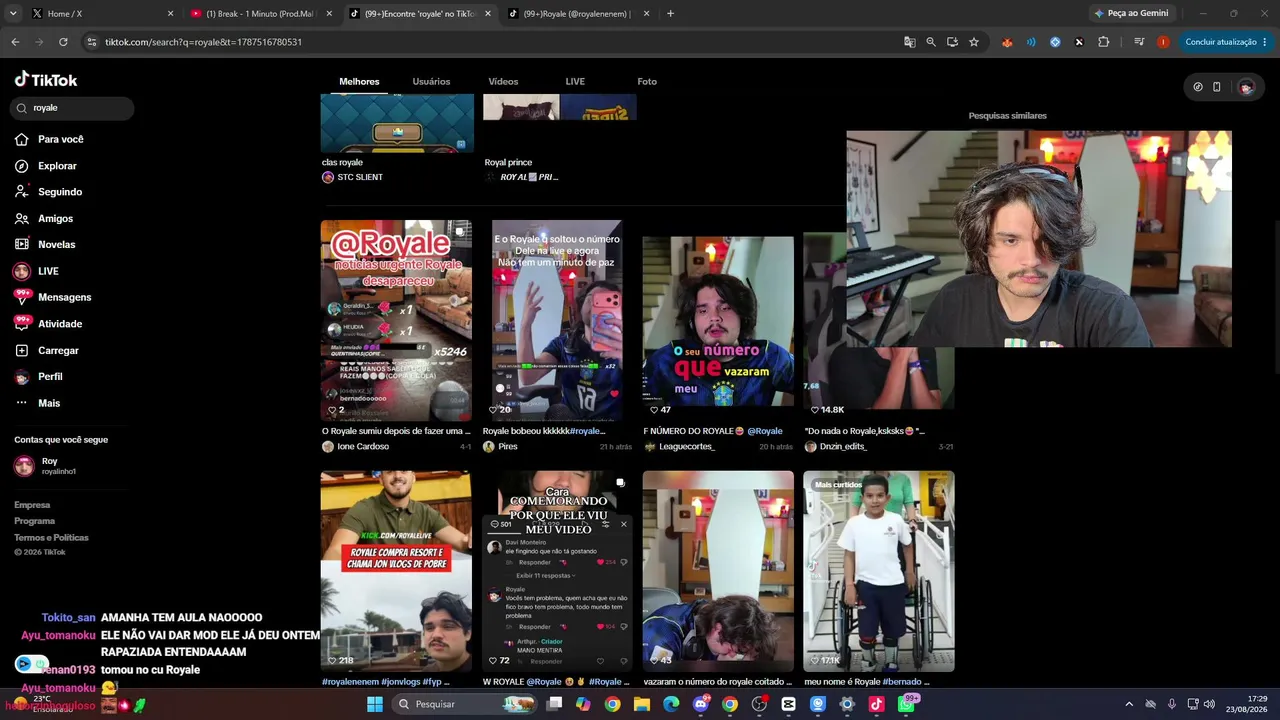The width and height of the screenshot is (1280, 720).
Task: Click the TikTok logo in the sidebar
Action: click(46, 80)
